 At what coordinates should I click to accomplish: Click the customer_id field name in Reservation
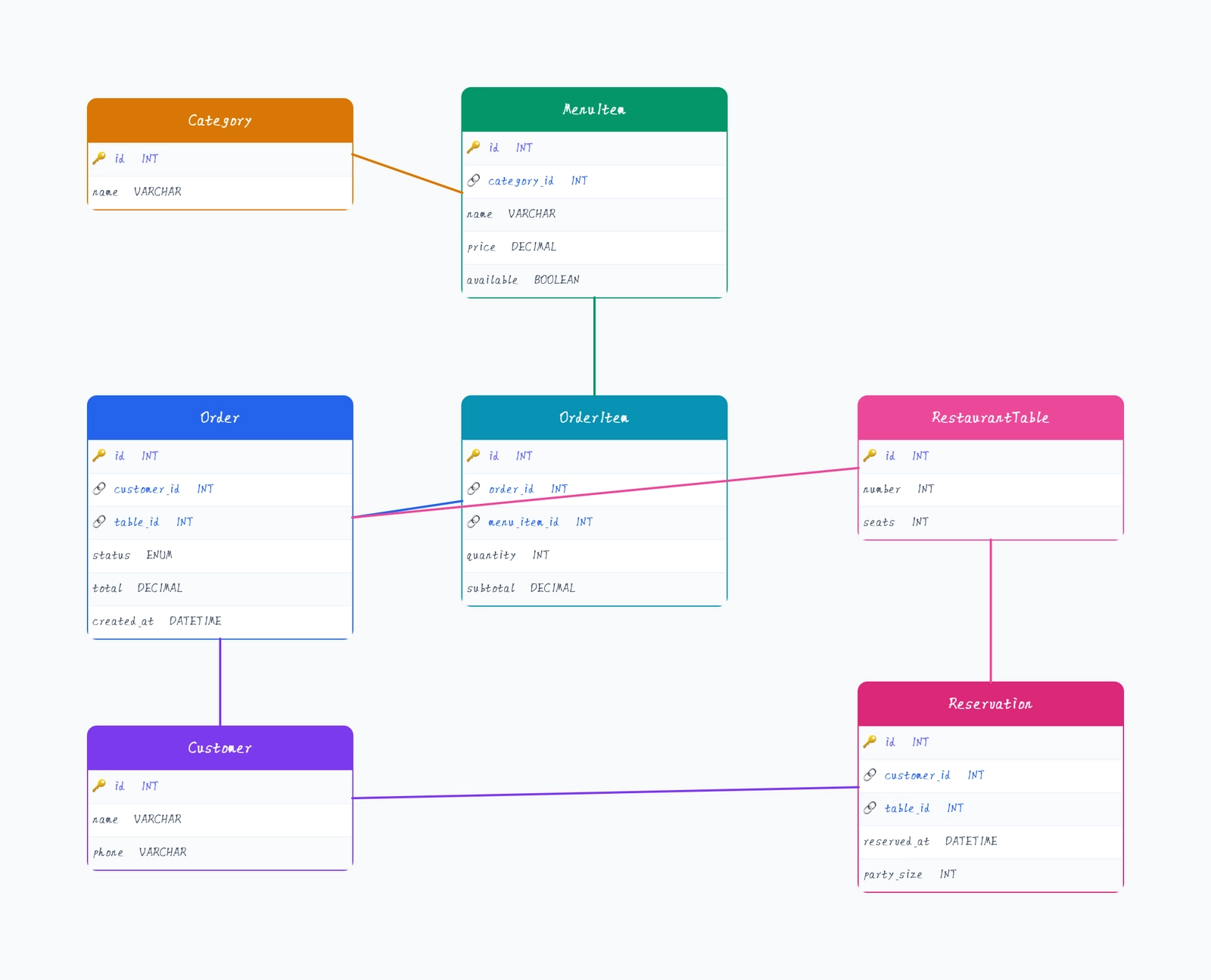917,775
